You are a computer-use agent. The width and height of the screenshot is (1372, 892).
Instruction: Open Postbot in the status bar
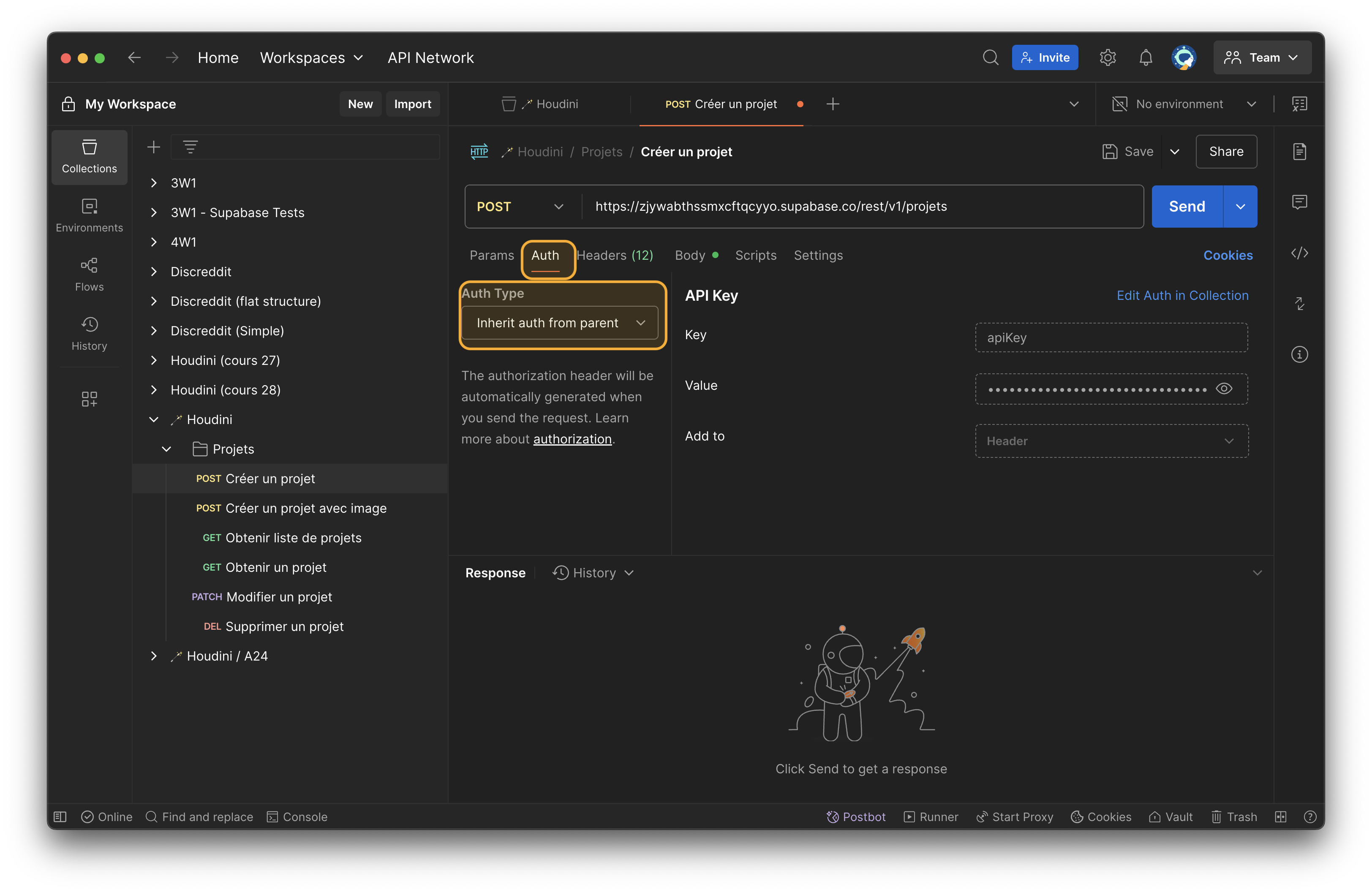pos(855,816)
